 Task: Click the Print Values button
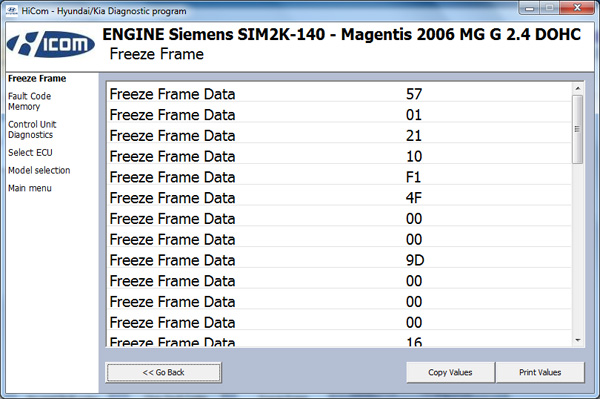click(540, 373)
